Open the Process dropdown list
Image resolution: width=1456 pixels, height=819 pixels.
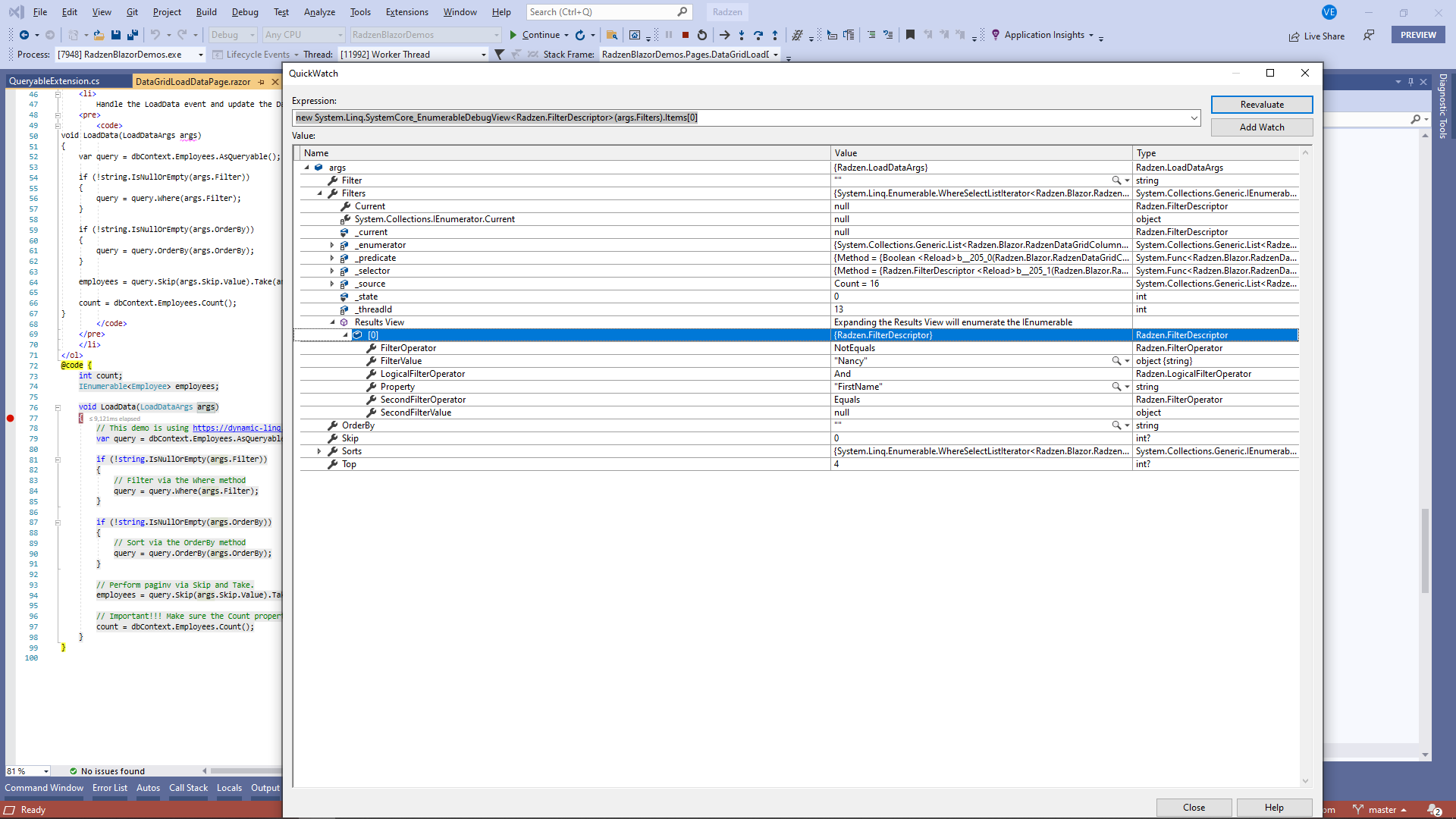coord(201,55)
